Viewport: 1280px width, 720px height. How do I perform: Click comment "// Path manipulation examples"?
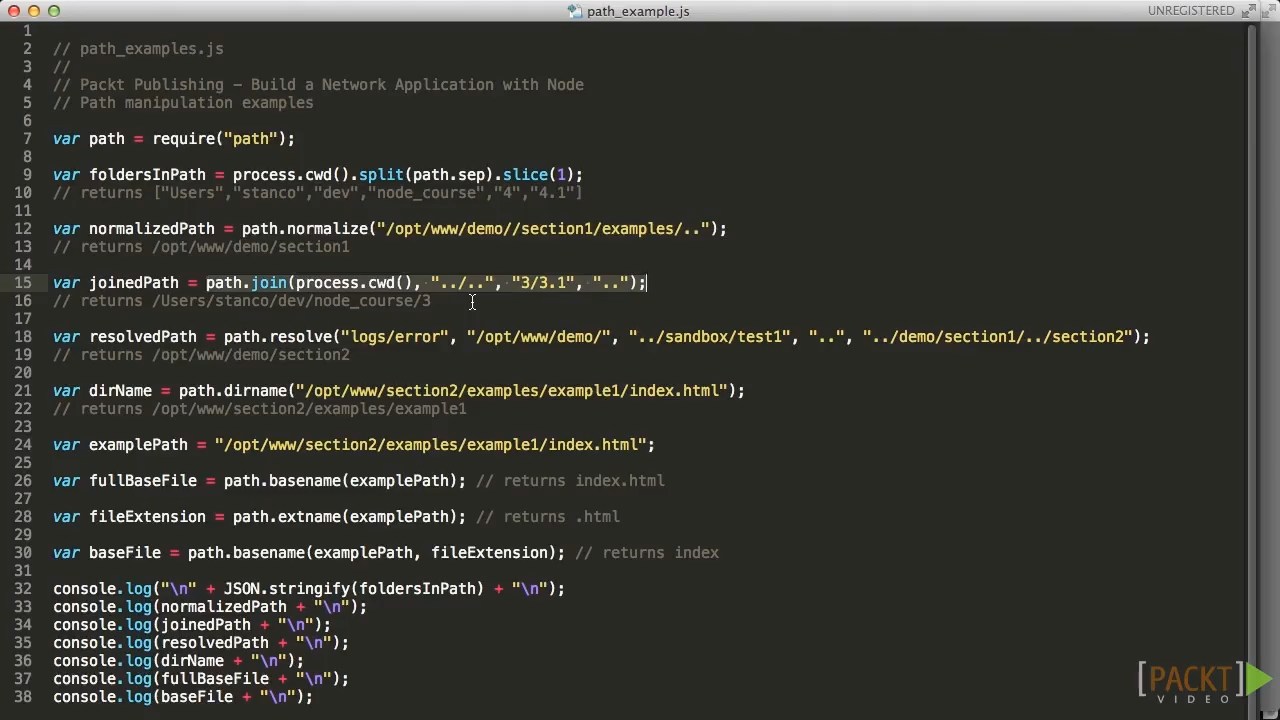(x=183, y=103)
